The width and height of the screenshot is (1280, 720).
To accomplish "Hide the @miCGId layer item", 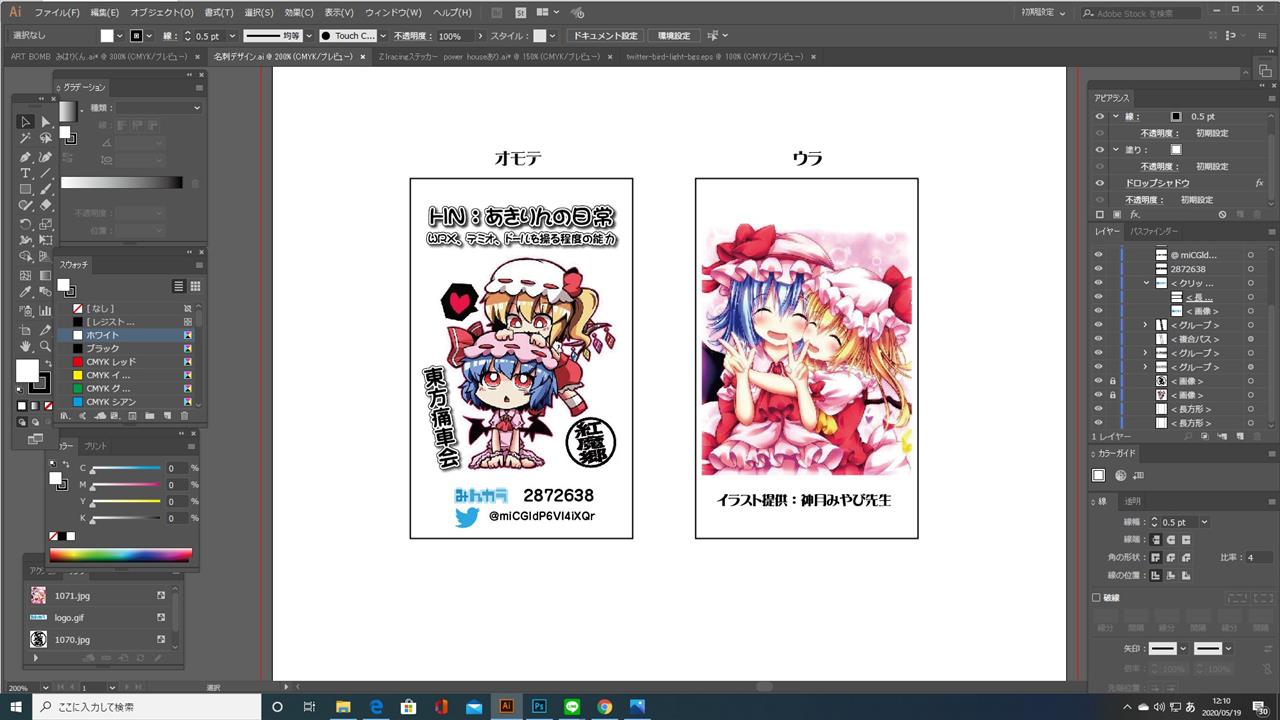I will pyautogui.click(x=1098, y=255).
